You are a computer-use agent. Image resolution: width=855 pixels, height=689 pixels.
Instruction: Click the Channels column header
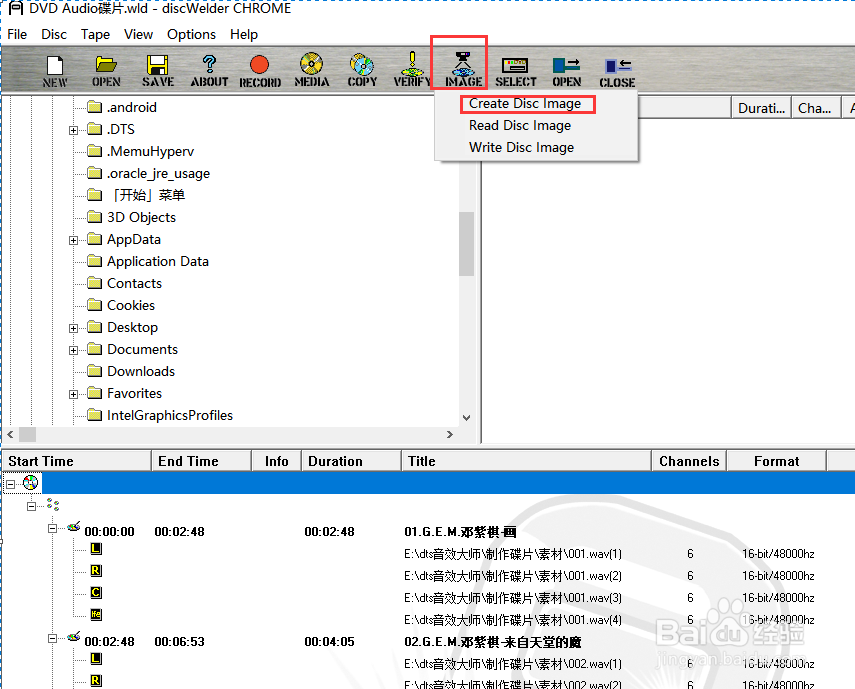689,461
